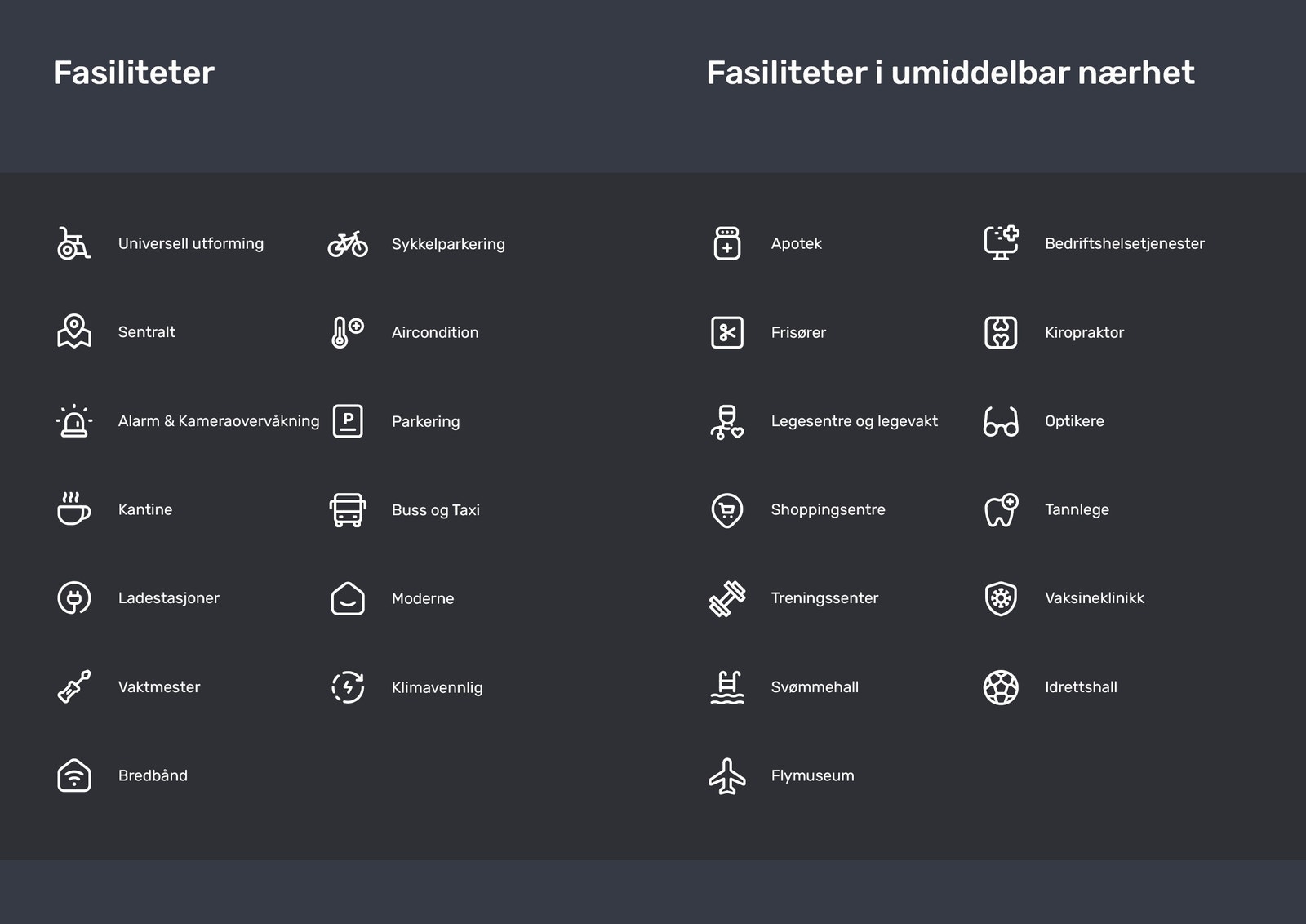Image resolution: width=1306 pixels, height=924 pixels.
Task: Click the P sign icon beside Parkering
Action: coord(347,420)
